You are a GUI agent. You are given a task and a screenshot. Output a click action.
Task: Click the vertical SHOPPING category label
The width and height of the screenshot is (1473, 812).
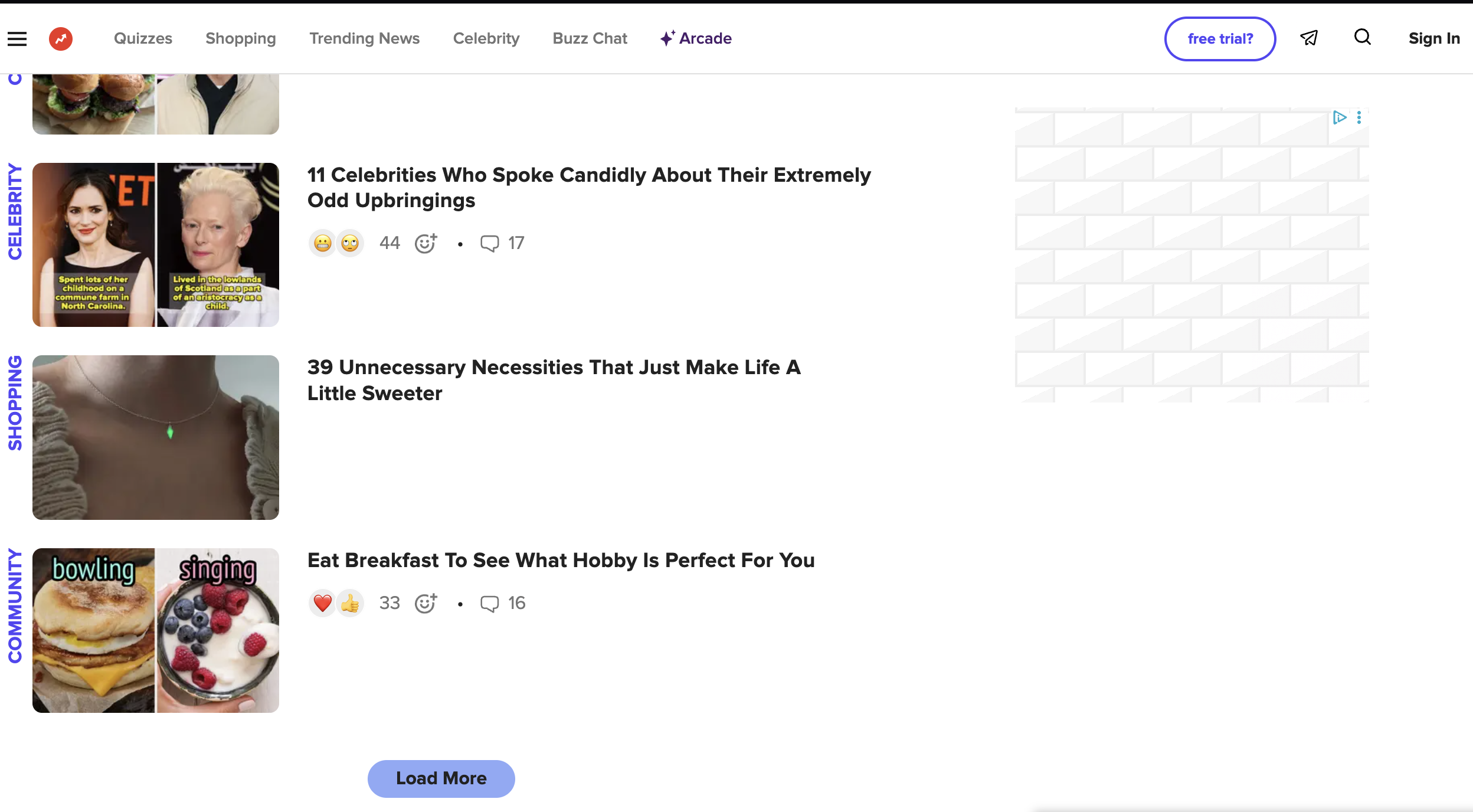click(15, 403)
